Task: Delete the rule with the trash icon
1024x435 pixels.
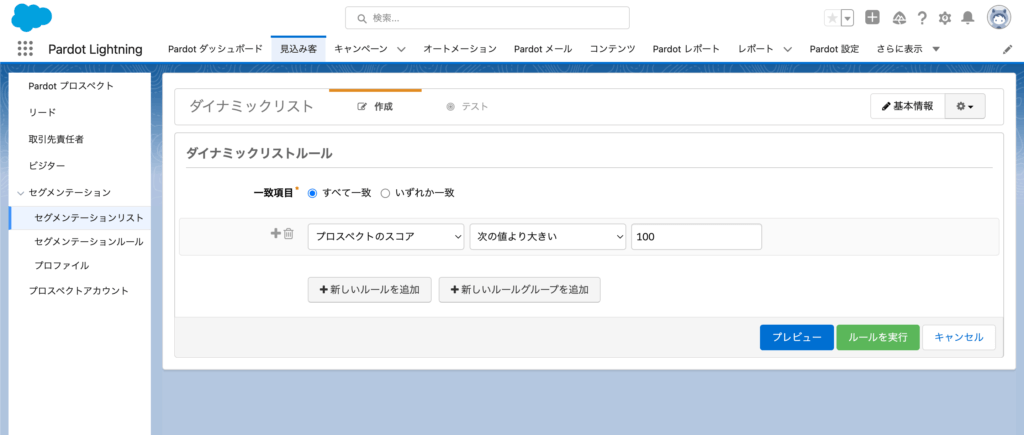Action: [289, 233]
